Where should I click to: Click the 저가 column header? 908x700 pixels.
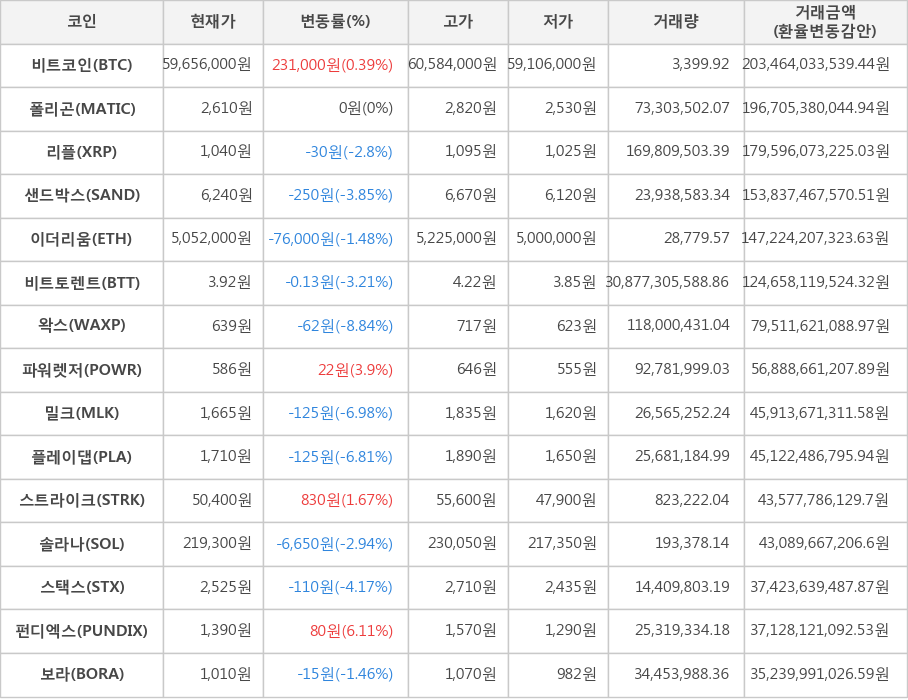[x=558, y=22]
